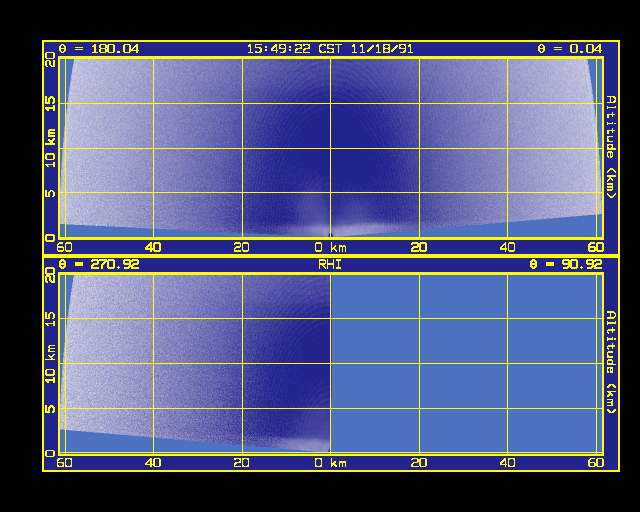Click the right-side "60" range label under the upper panel
Viewport: 640px width, 512px height.
[596, 247]
